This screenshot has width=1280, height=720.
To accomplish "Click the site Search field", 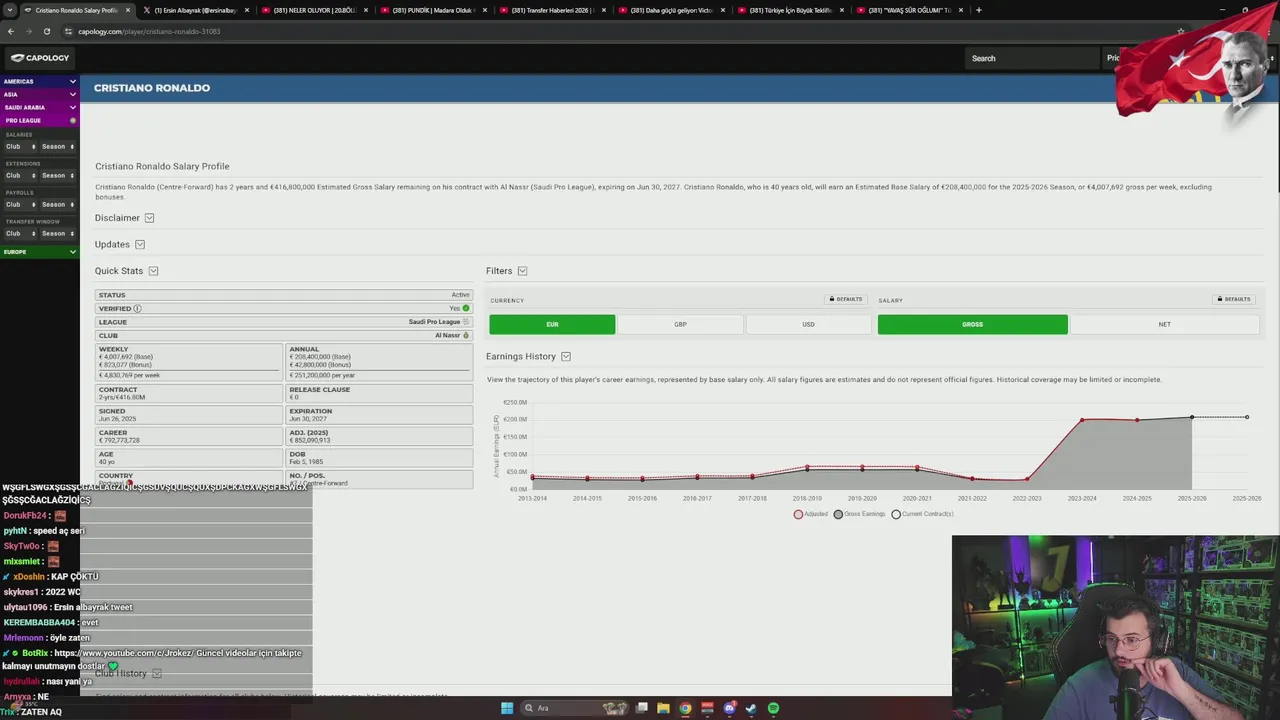I will click(1032, 58).
